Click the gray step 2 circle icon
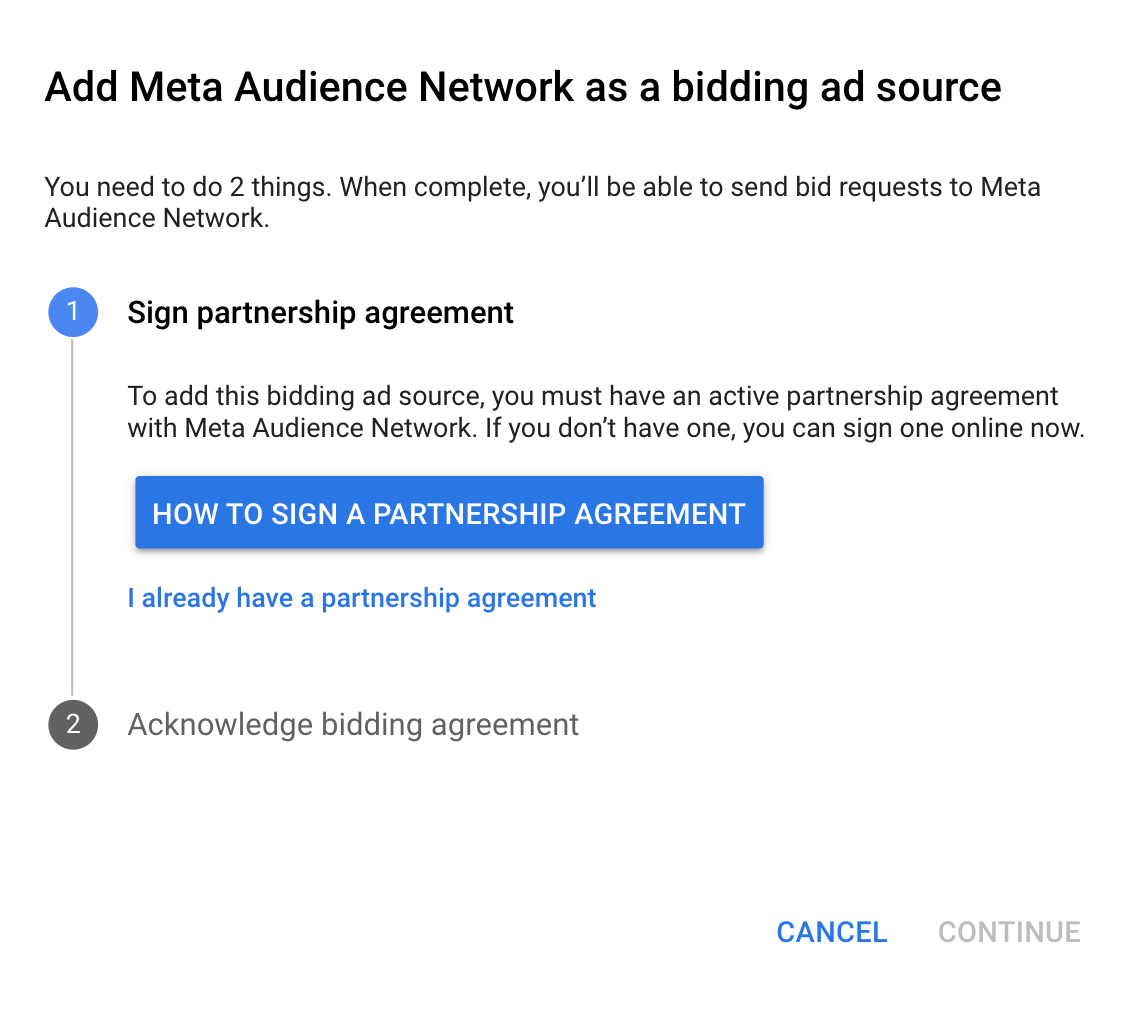Image resolution: width=1147 pixels, height=1009 pixels. [x=73, y=724]
